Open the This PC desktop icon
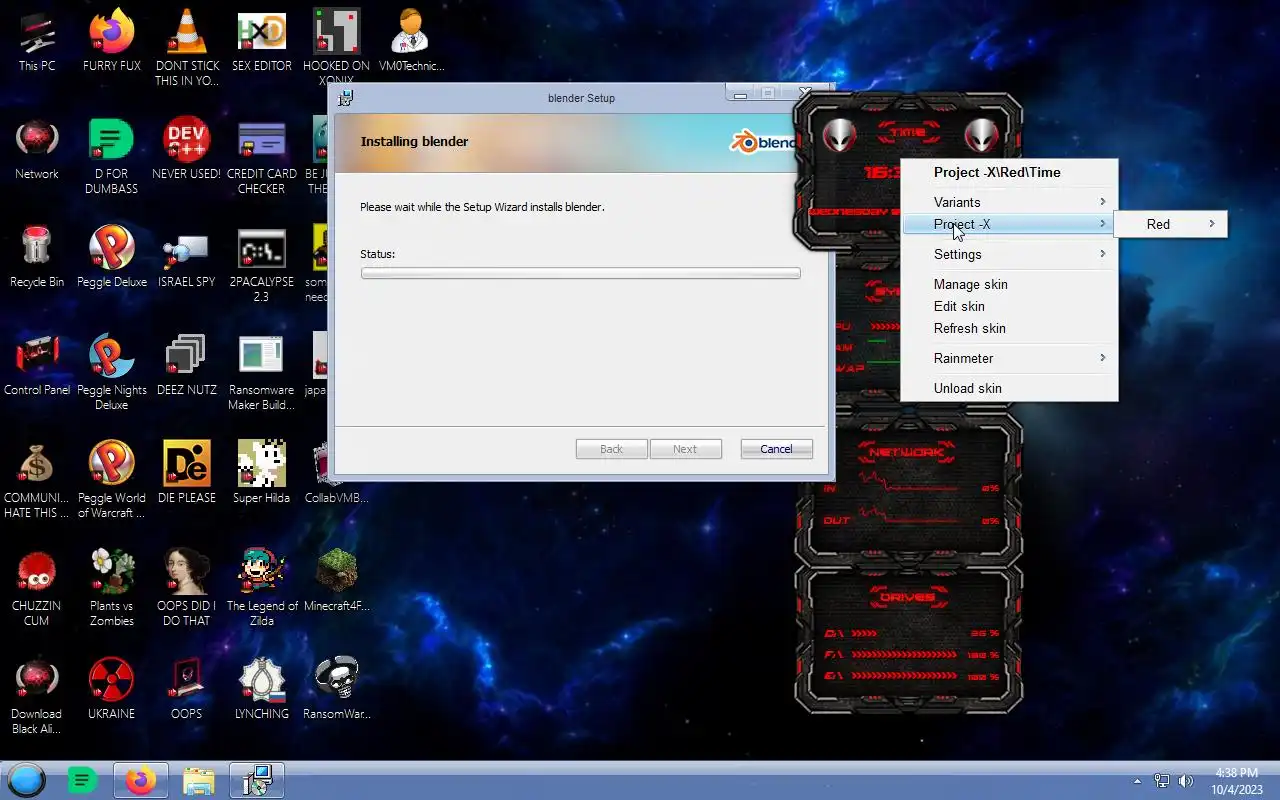1280x800 pixels. [37, 40]
